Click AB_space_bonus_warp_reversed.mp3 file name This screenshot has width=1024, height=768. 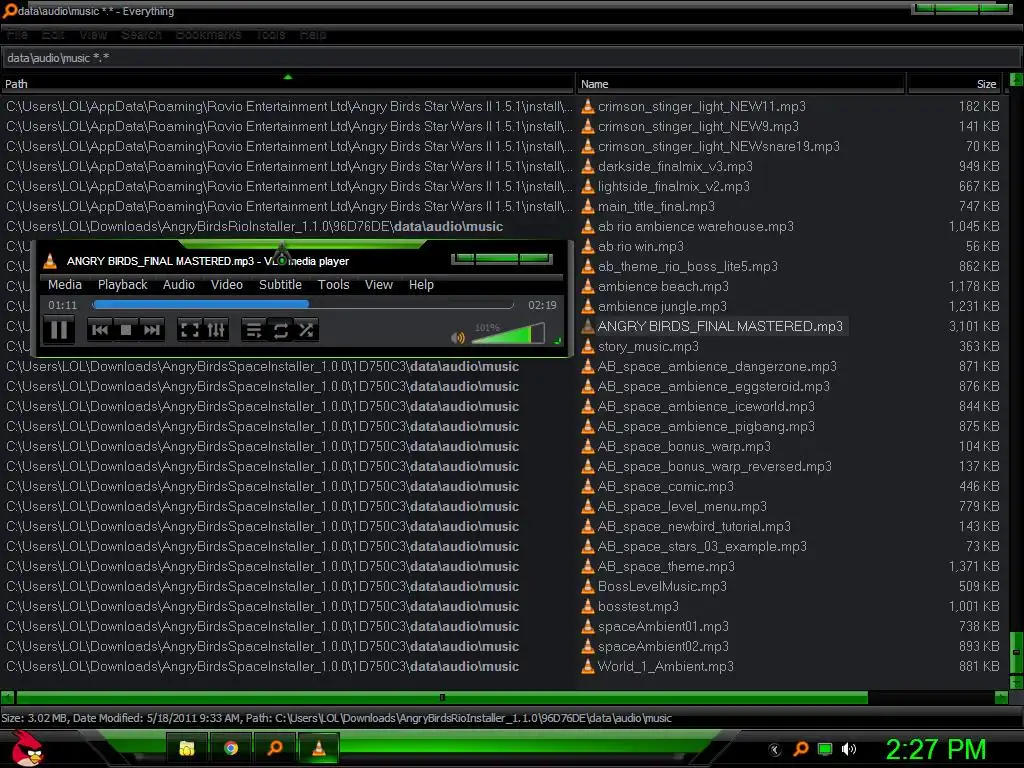tap(714, 466)
